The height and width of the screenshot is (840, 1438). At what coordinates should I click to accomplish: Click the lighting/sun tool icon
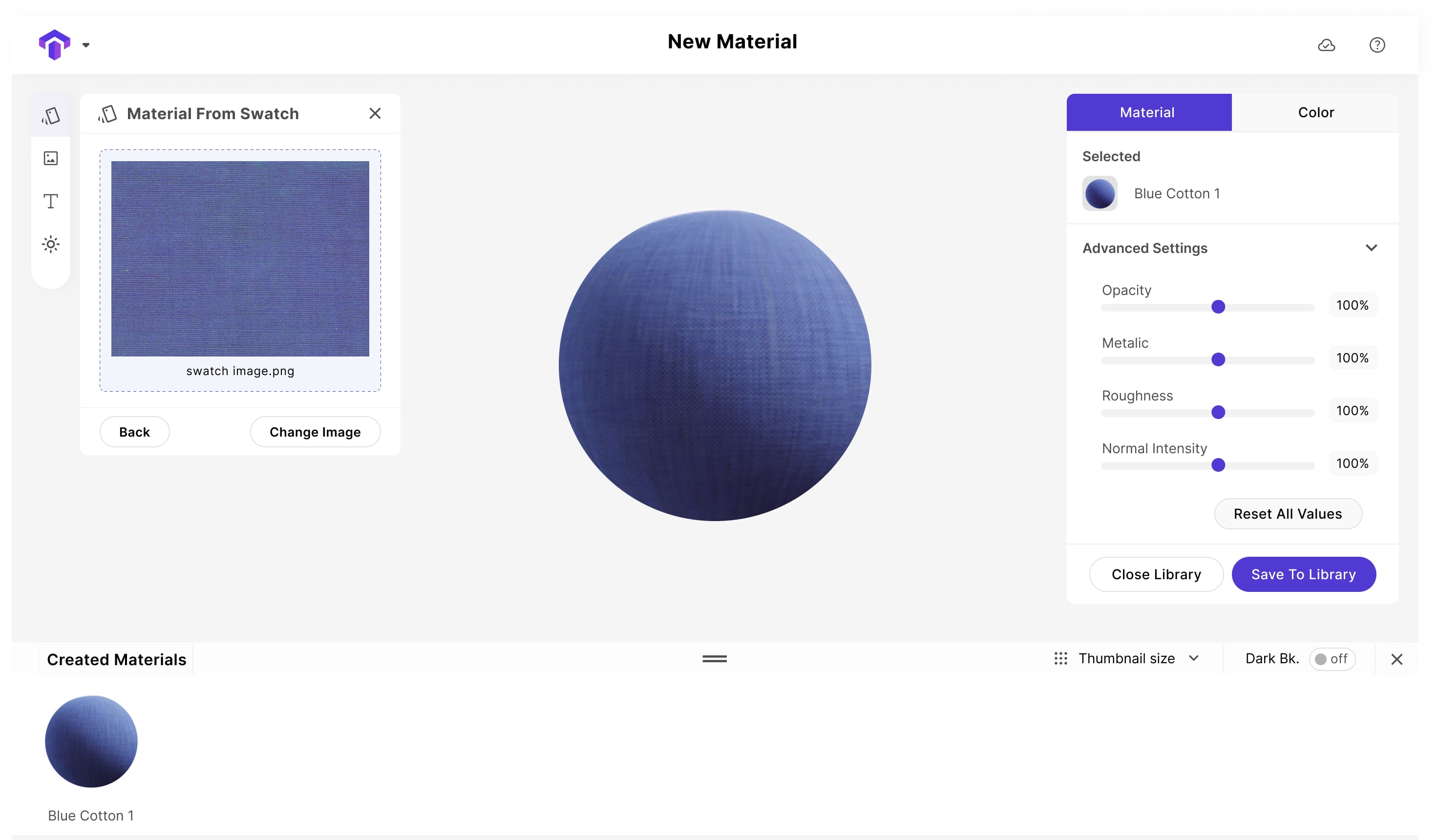(x=51, y=244)
